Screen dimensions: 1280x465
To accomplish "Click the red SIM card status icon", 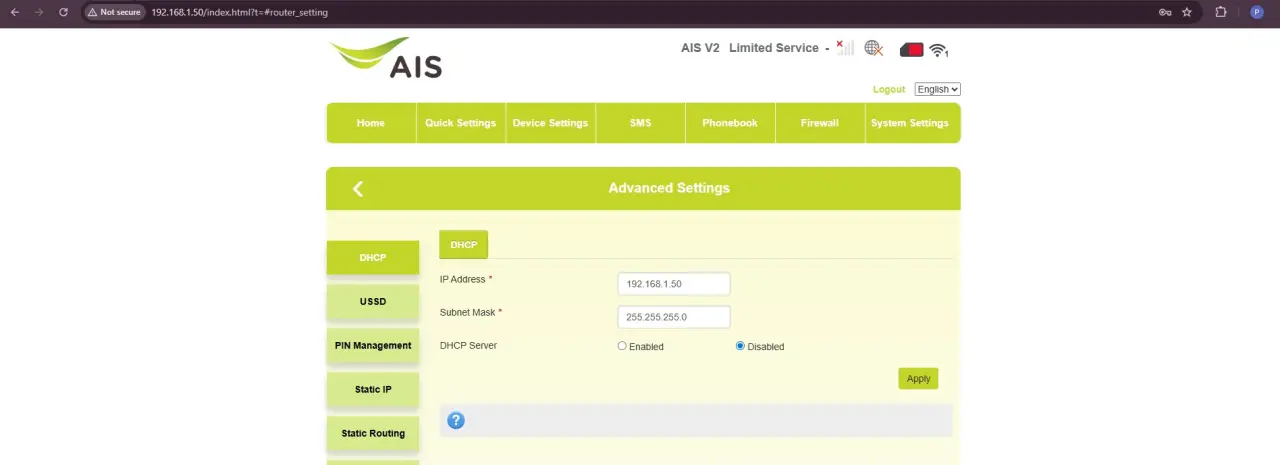I will coord(911,49).
